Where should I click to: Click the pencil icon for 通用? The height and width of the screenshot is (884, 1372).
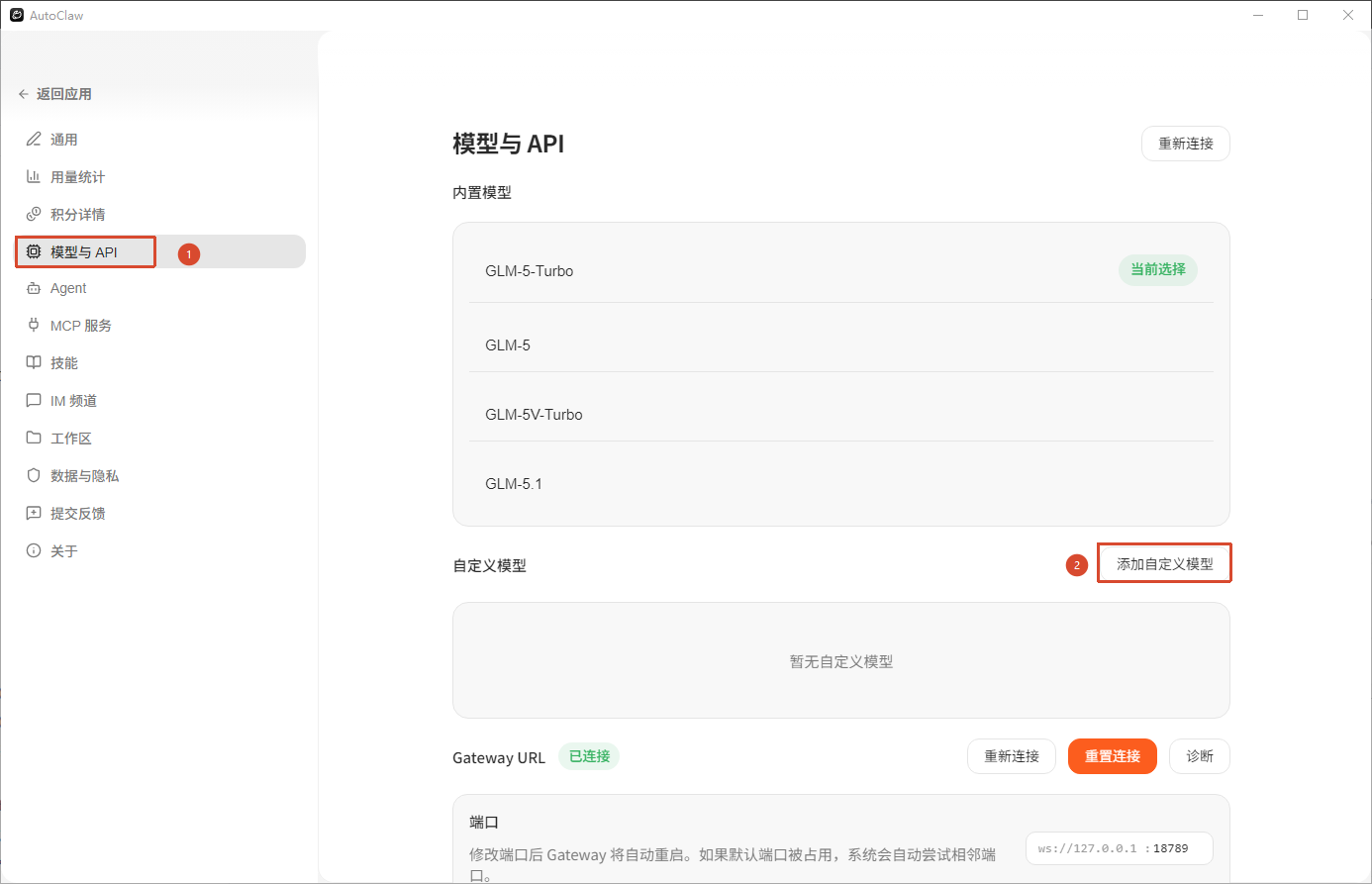(x=34, y=140)
